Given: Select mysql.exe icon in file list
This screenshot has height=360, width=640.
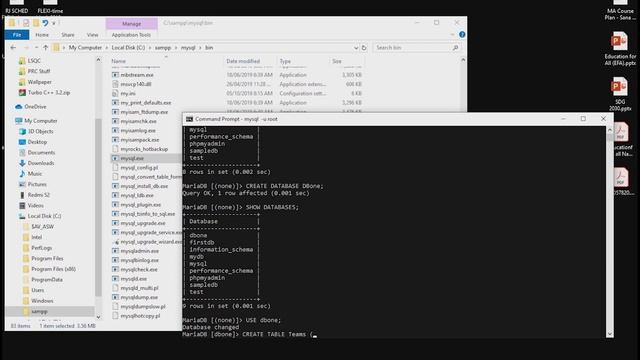Looking at the screenshot, I should coord(115,158).
